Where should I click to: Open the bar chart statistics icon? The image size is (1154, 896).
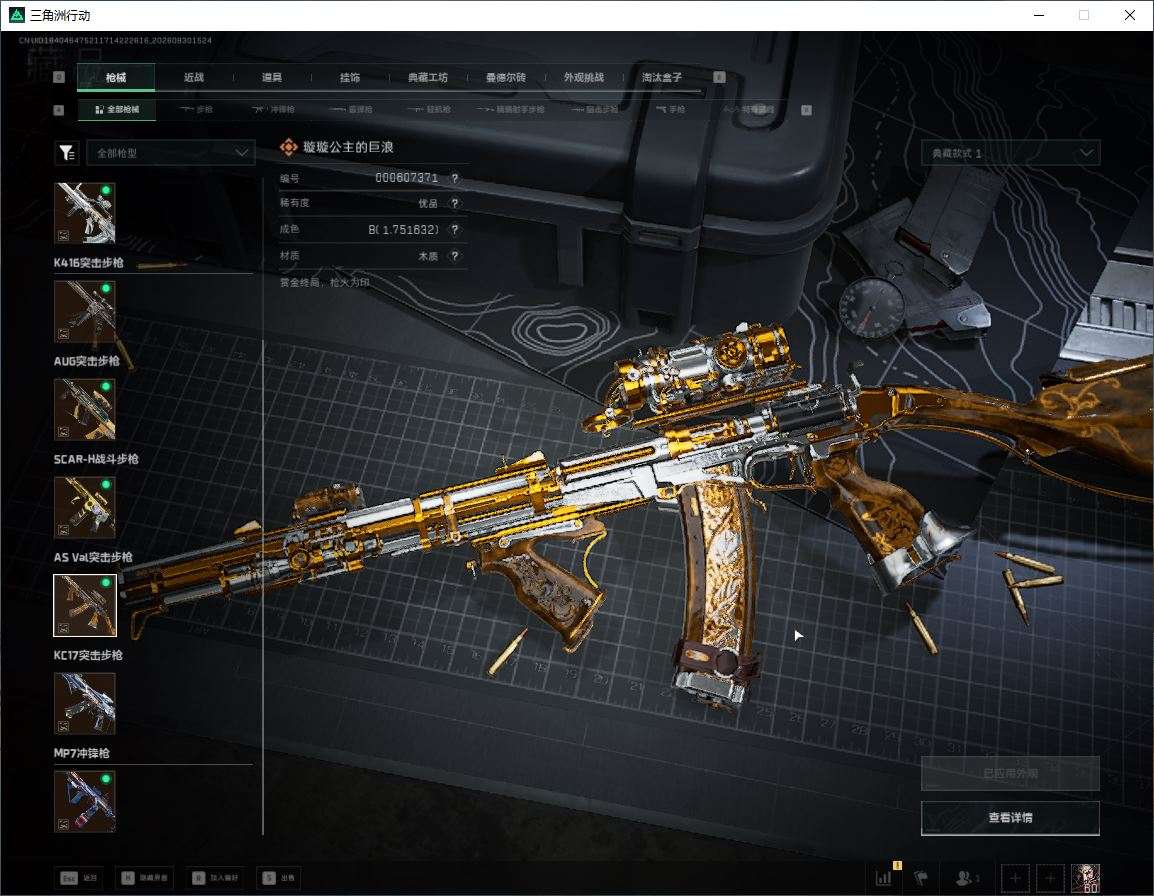click(883, 877)
